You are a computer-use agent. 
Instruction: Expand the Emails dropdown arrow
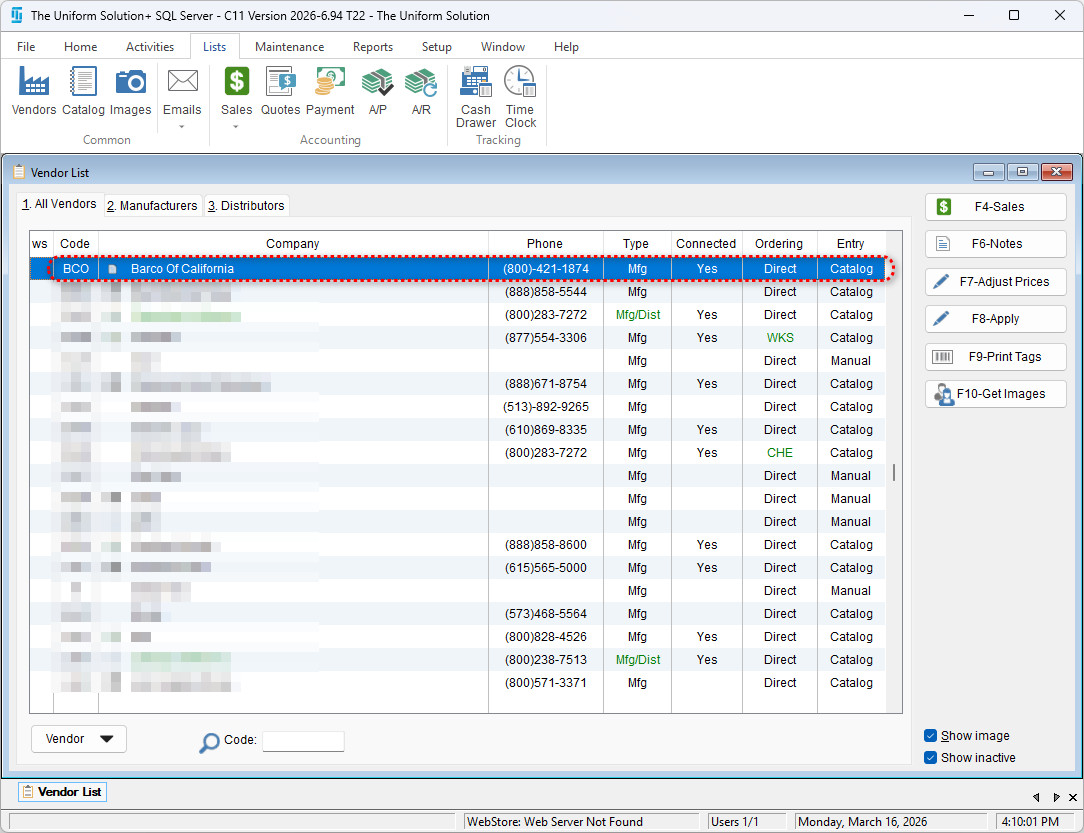pos(182,127)
